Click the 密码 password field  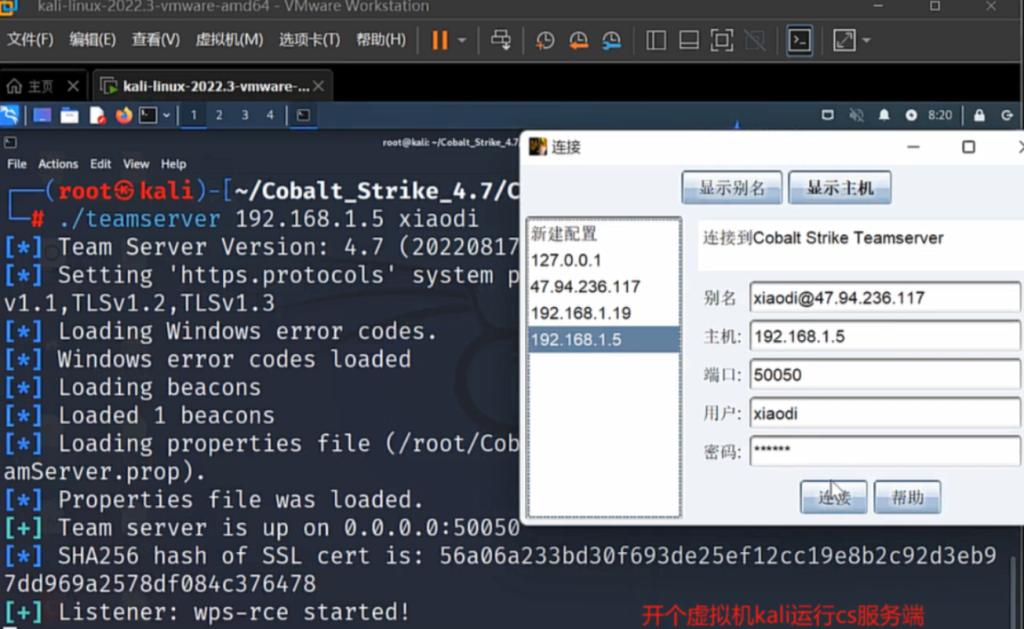885,451
